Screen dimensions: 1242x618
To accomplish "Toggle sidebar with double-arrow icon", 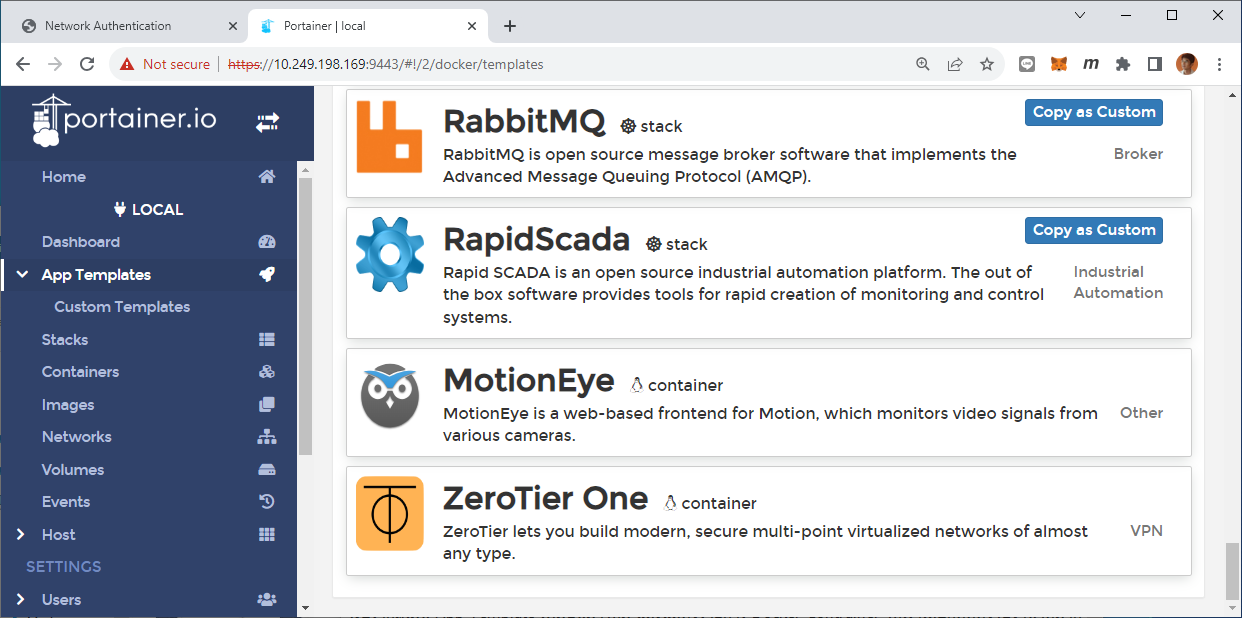I will (x=267, y=122).
